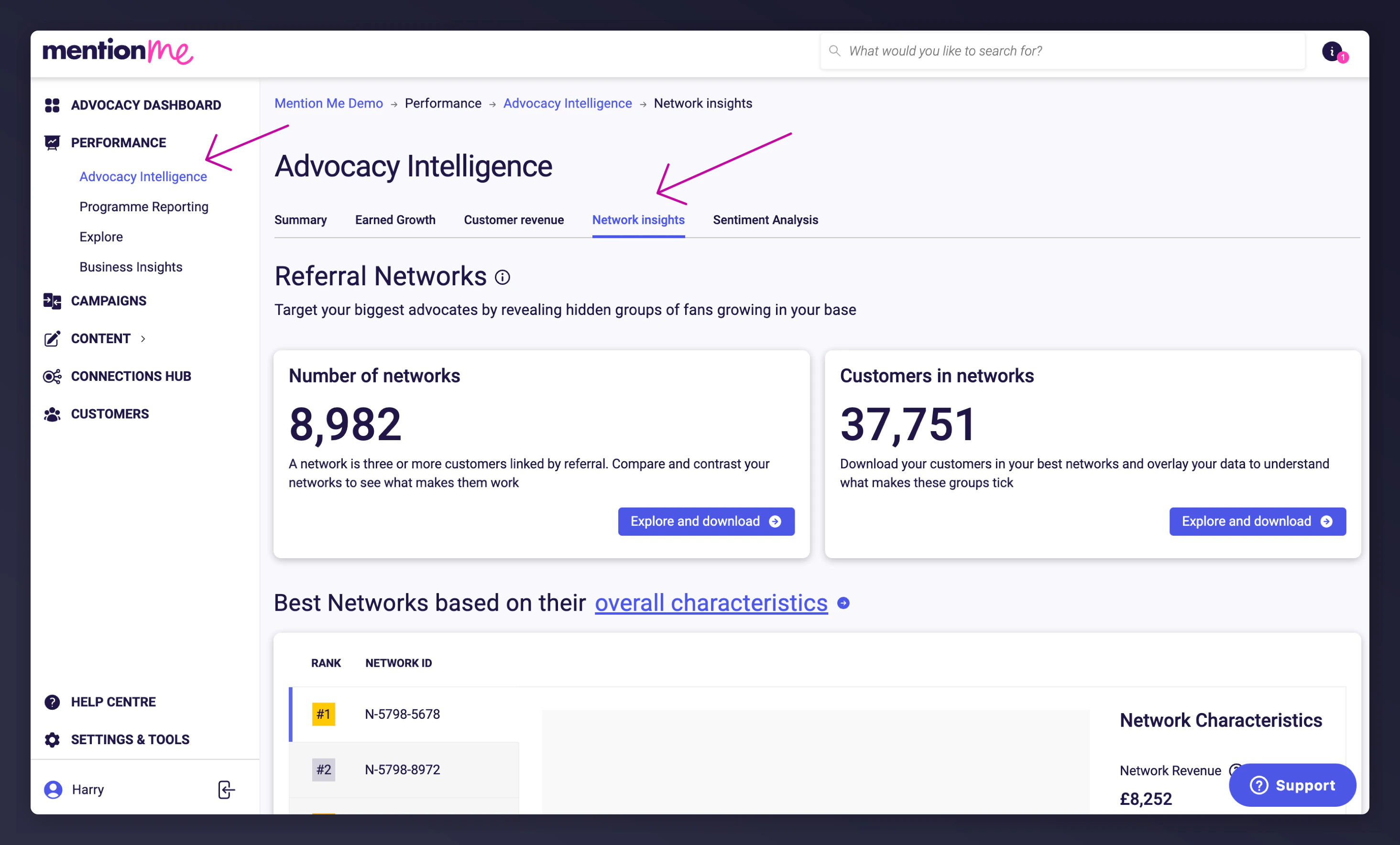
Task: Click the Advocacy Dashboard grid icon
Action: [52, 105]
